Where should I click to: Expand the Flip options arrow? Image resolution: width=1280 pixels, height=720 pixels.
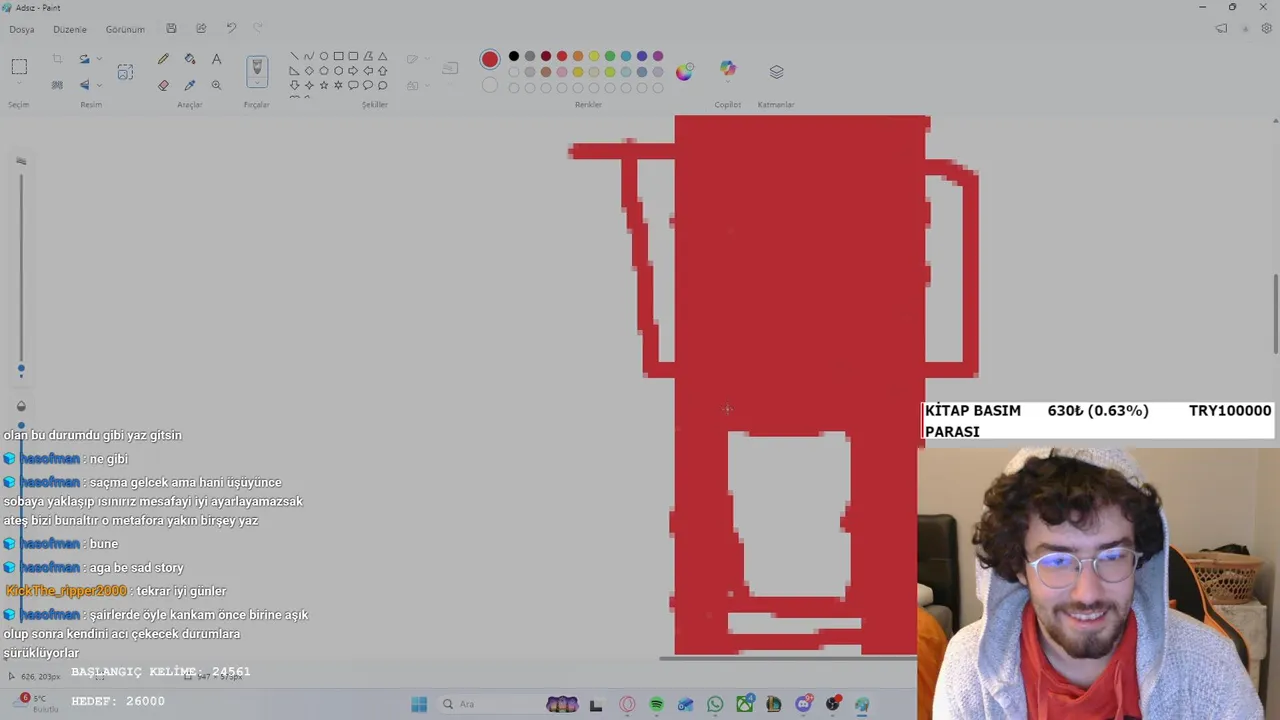click(x=98, y=85)
